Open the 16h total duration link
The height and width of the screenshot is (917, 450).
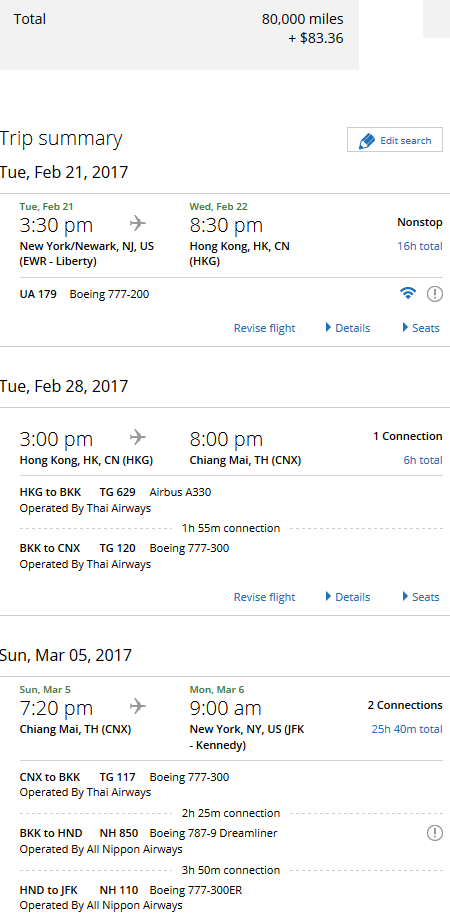[420, 246]
